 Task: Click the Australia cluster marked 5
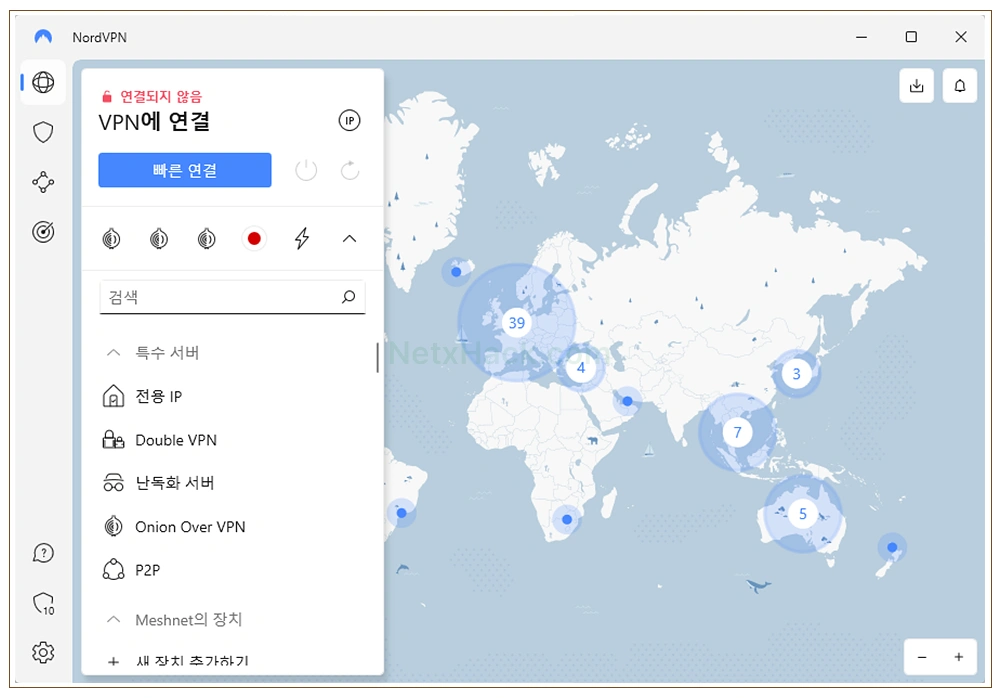click(803, 514)
